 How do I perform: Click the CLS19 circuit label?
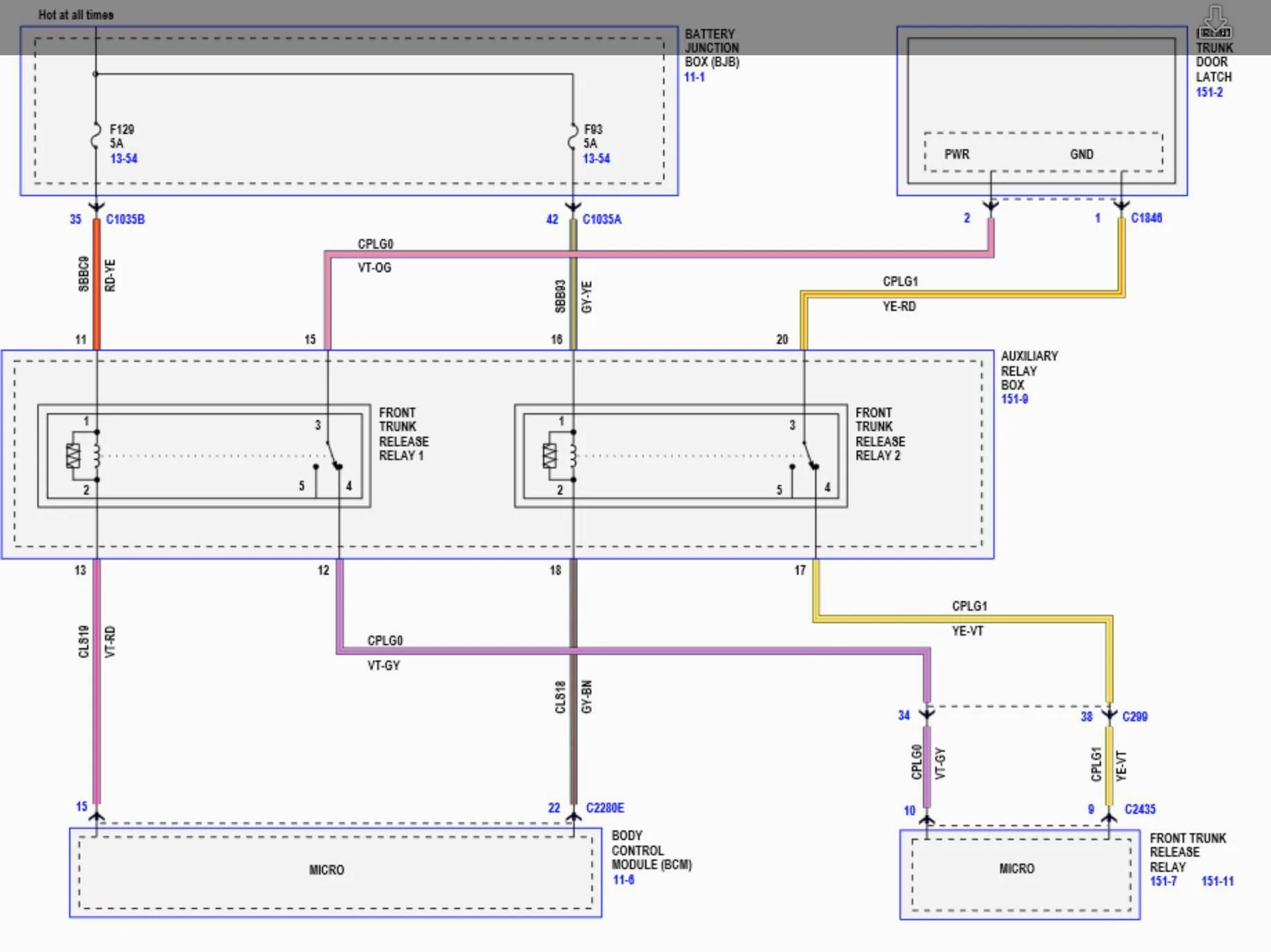pos(84,642)
